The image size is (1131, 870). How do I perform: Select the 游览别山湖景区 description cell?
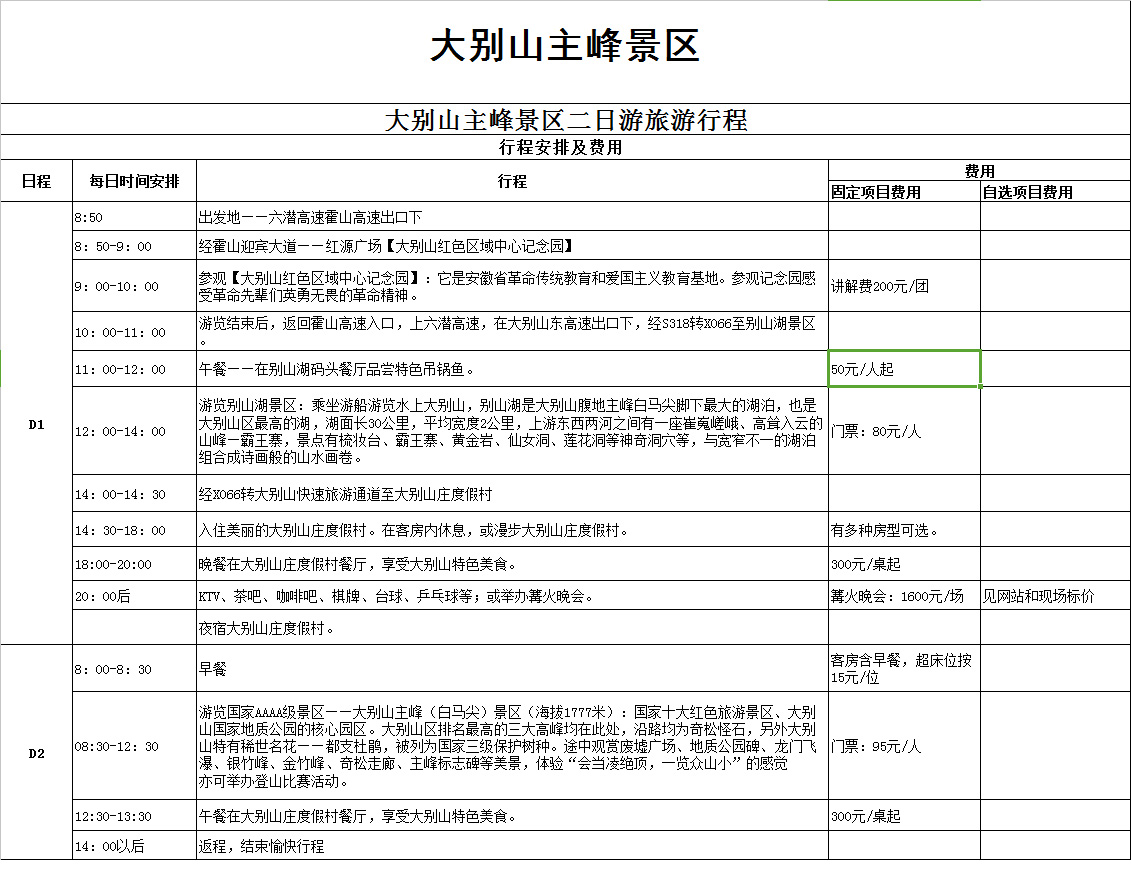pyautogui.click(x=512, y=431)
